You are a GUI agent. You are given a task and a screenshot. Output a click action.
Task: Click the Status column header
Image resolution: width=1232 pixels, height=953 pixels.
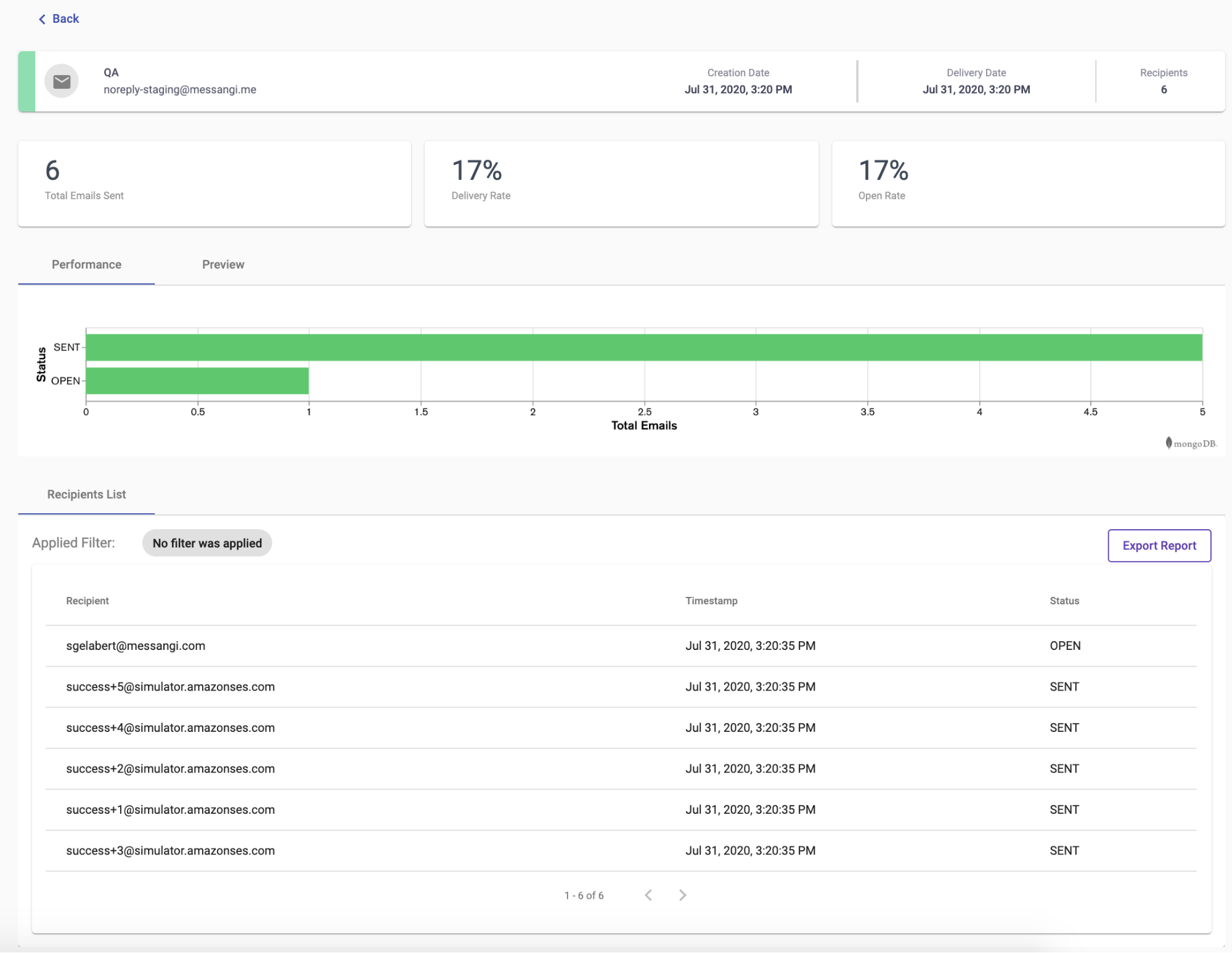pyautogui.click(x=1064, y=601)
